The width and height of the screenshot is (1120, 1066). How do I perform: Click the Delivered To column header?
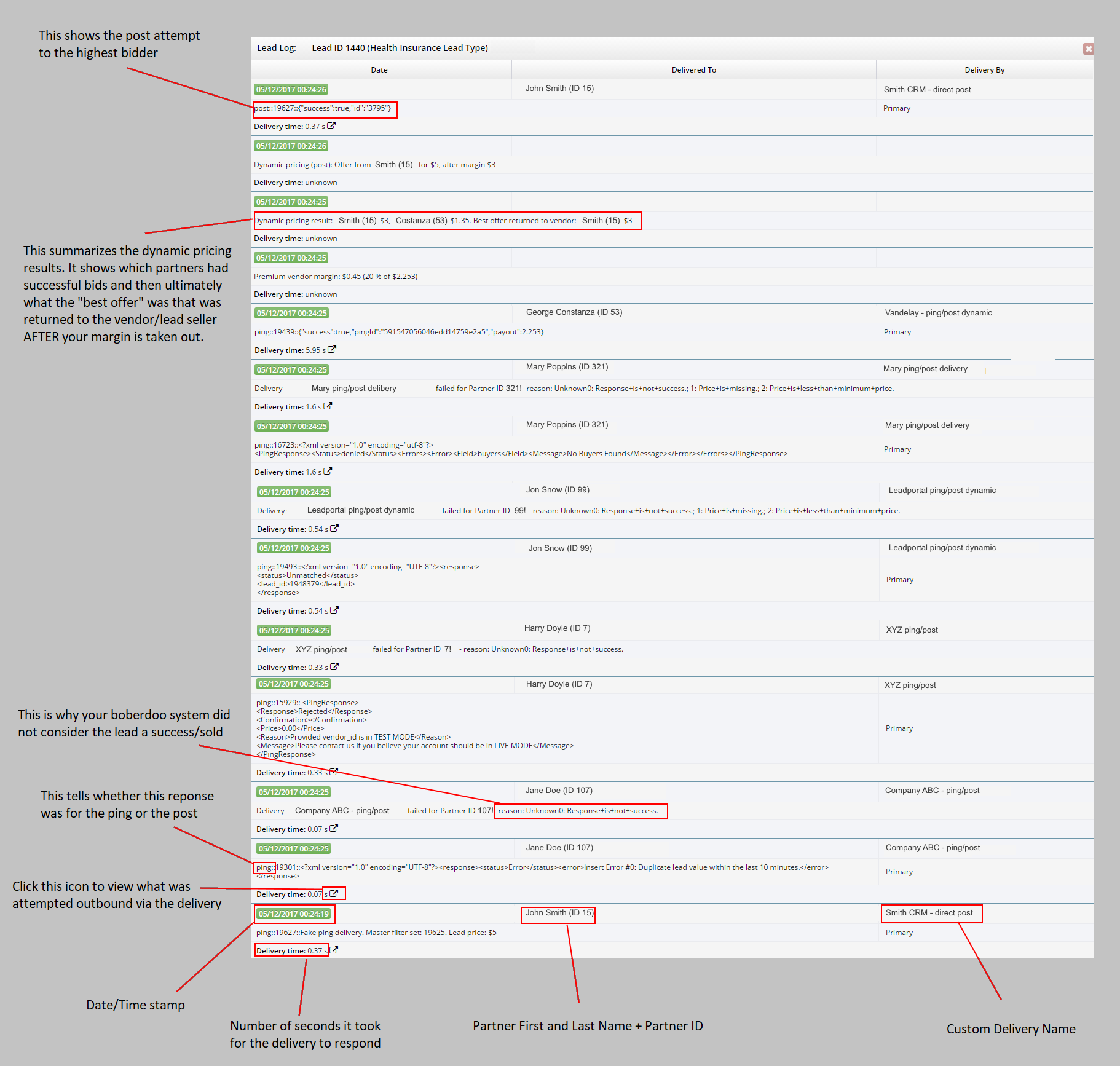pyautogui.click(x=693, y=70)
